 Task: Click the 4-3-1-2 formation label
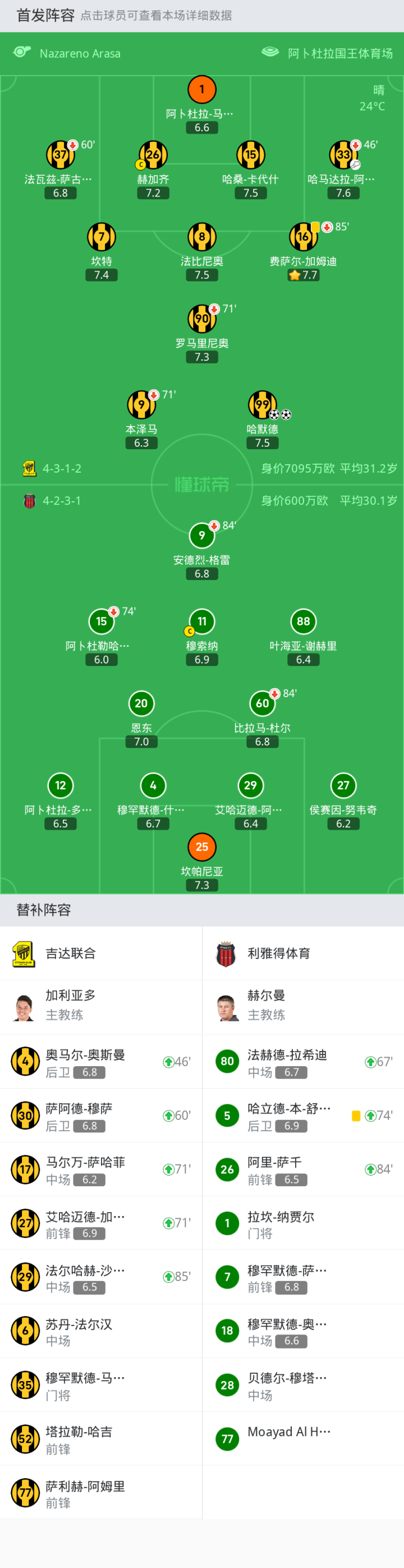[62, 469]
